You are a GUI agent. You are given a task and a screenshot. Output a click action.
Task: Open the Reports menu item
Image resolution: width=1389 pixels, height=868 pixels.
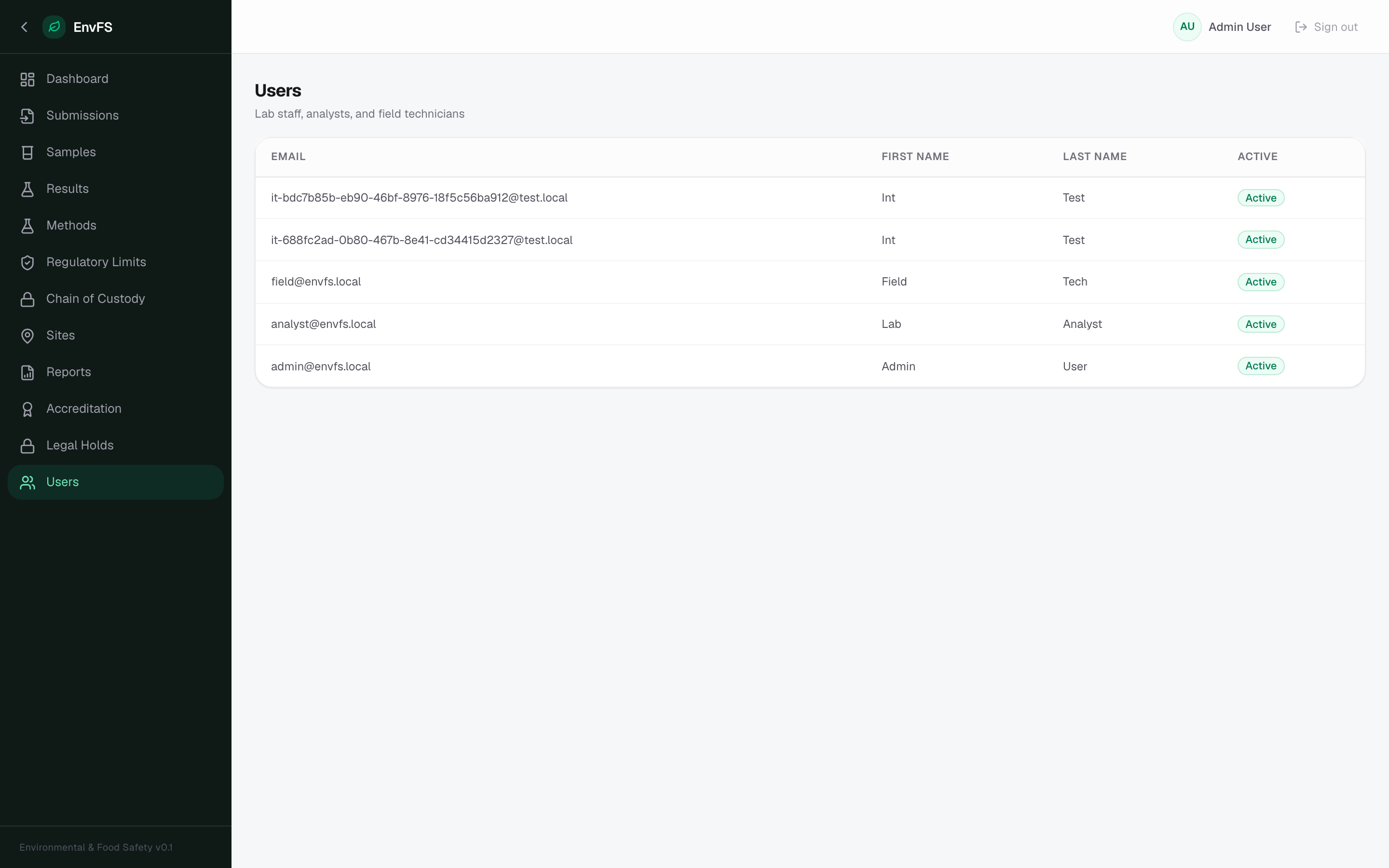[x=115, y=373]
